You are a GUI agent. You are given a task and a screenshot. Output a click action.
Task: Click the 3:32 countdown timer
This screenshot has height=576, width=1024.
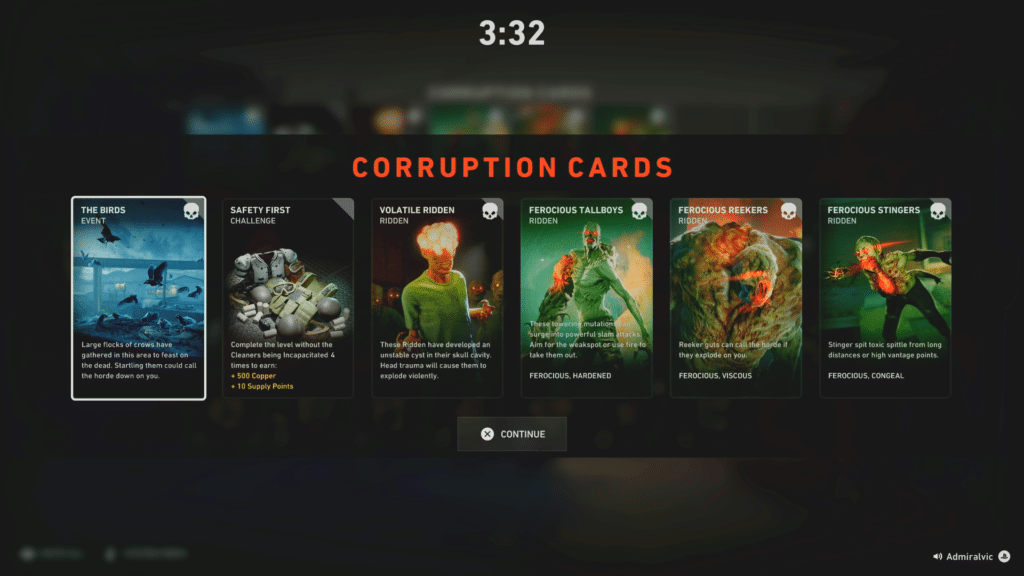[x=512, y=33]
